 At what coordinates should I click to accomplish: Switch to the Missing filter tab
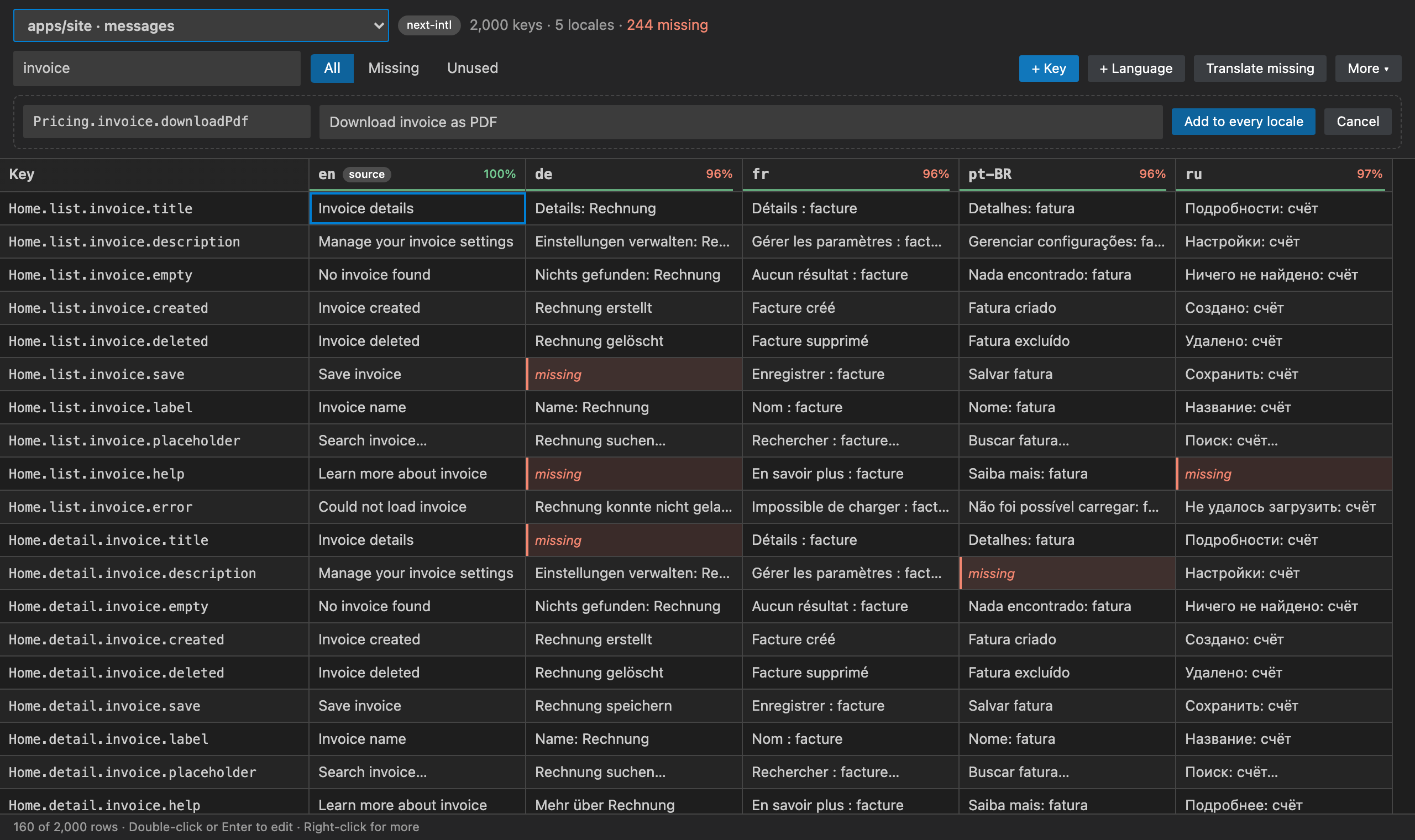click(x=394, y=69)
